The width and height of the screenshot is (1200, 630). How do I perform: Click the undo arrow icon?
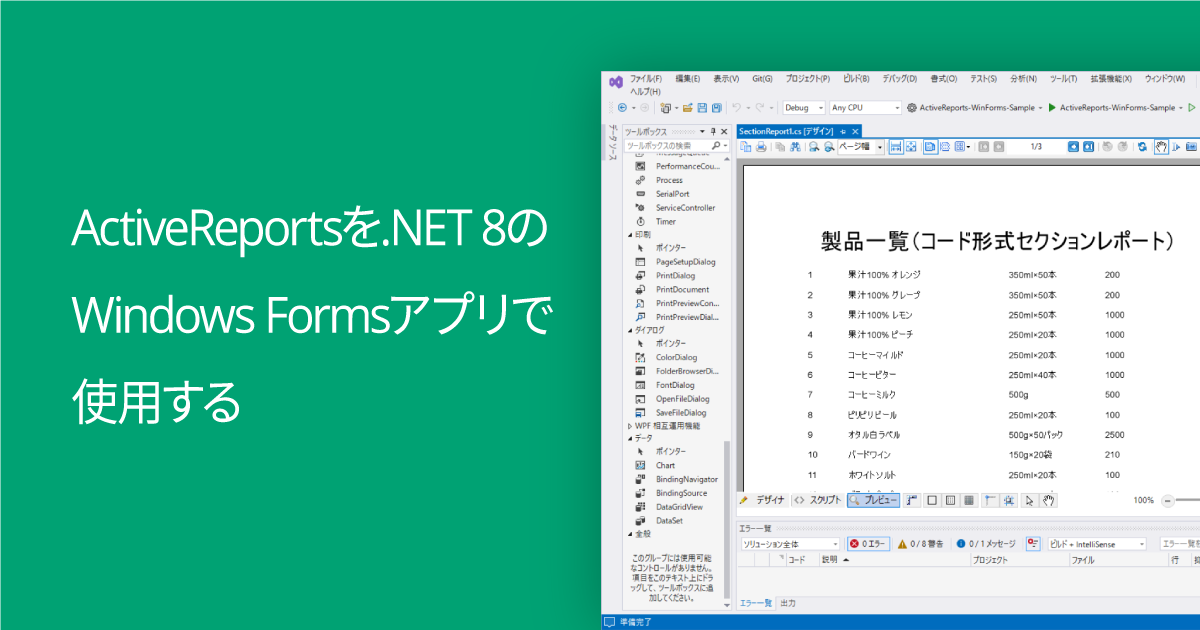tap(736, 107)
